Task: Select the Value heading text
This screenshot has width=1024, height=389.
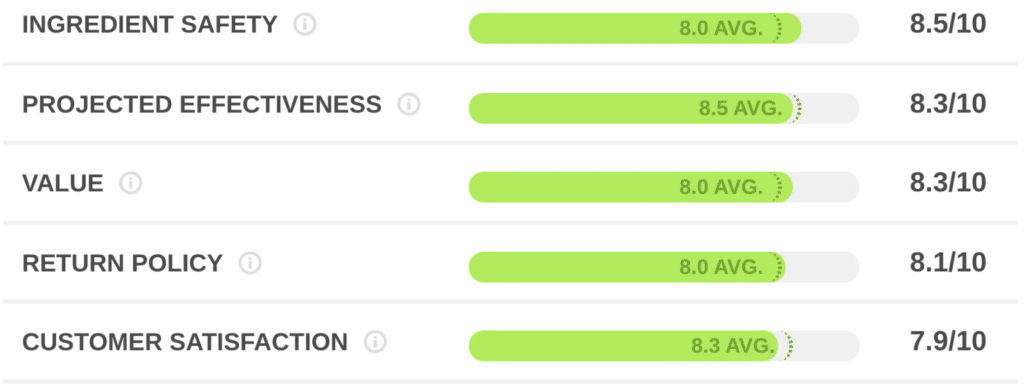Action: (63, 183)
